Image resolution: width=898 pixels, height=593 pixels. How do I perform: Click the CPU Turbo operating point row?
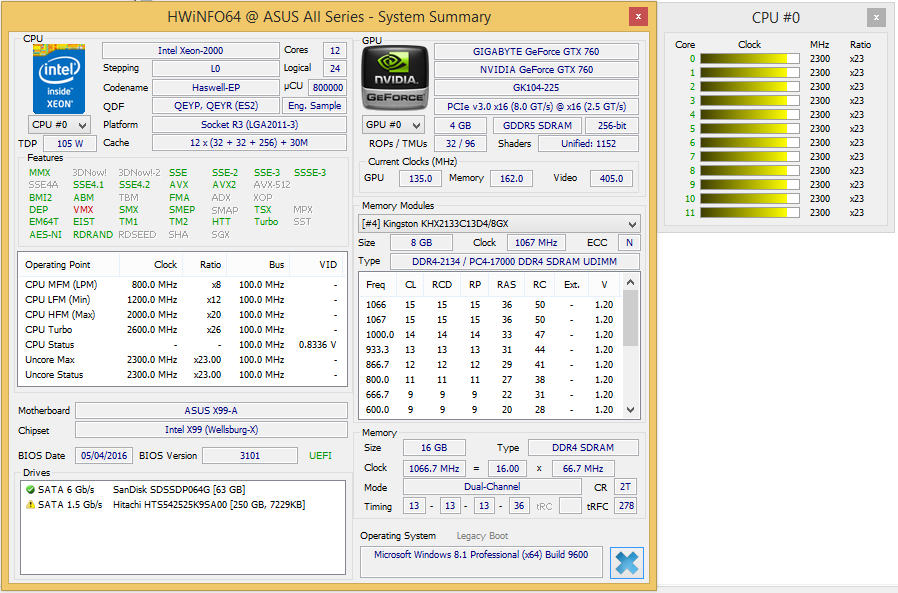pyautogui.click(x=182, y=329)
